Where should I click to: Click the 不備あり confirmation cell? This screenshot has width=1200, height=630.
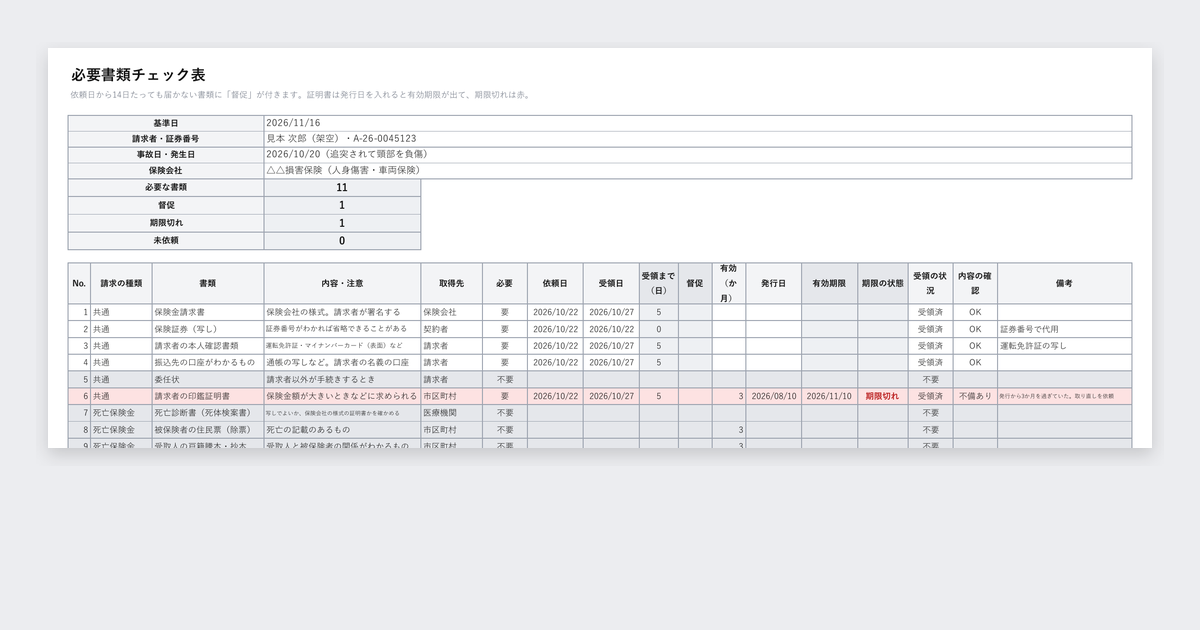975,396
